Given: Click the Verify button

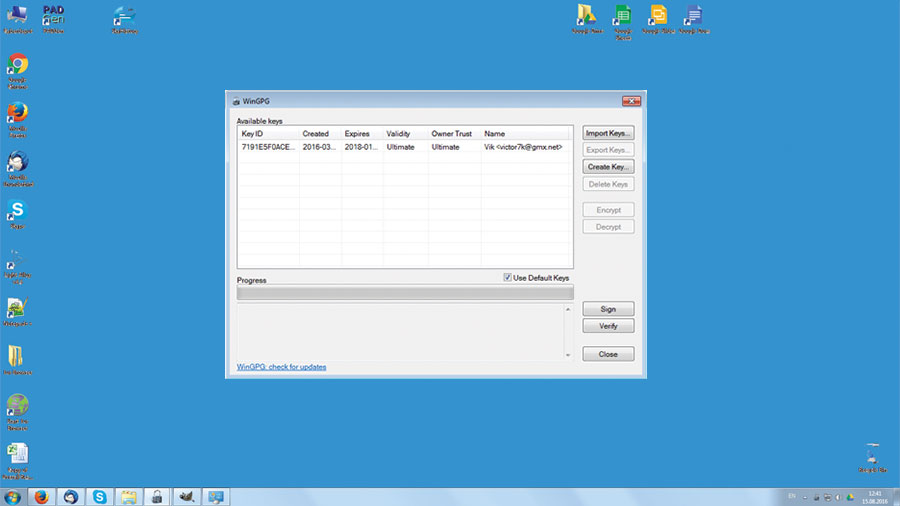Looking at the screenshot, I should [x=608, y=326].
